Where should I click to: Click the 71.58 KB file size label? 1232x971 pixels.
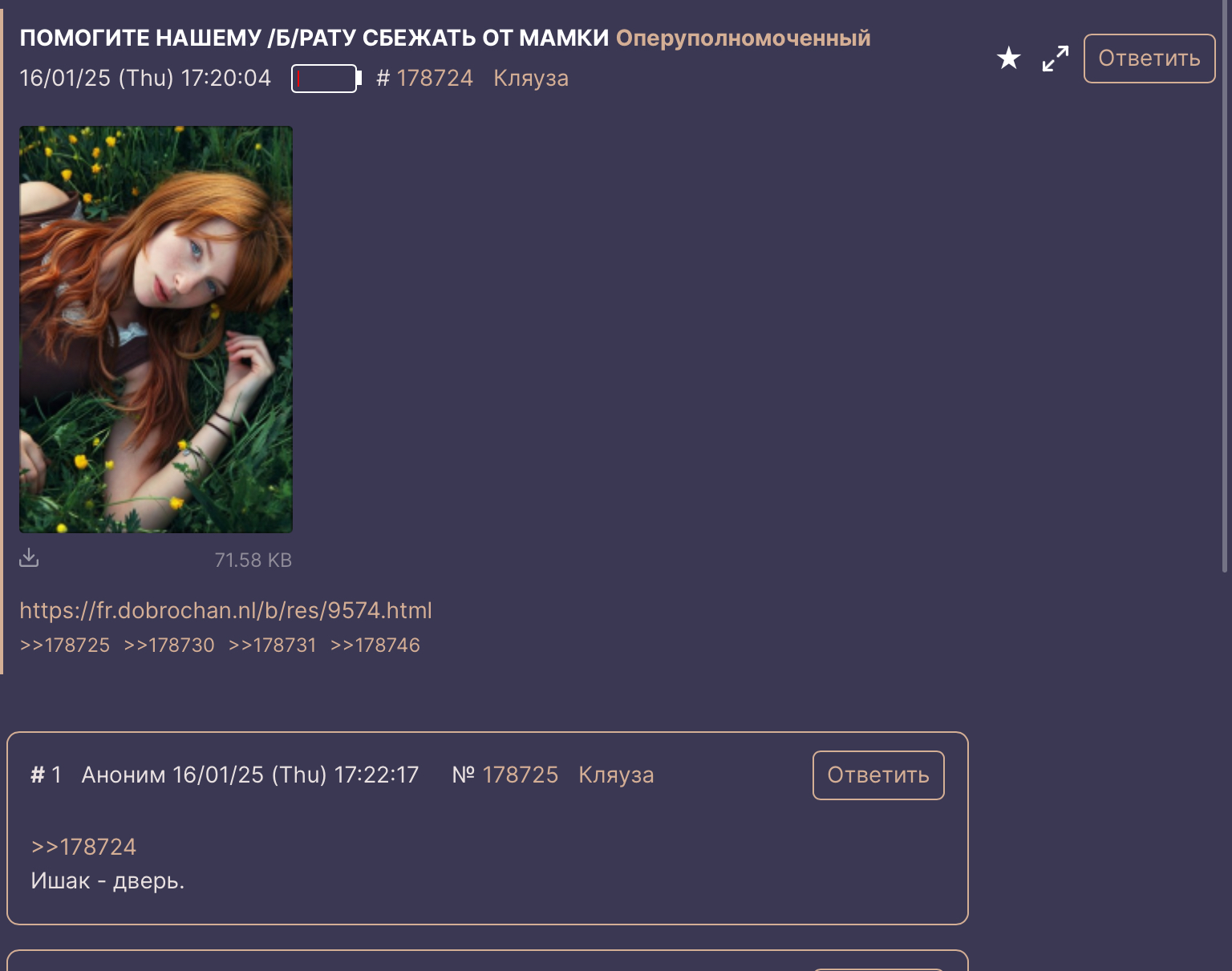coord(253,560)
